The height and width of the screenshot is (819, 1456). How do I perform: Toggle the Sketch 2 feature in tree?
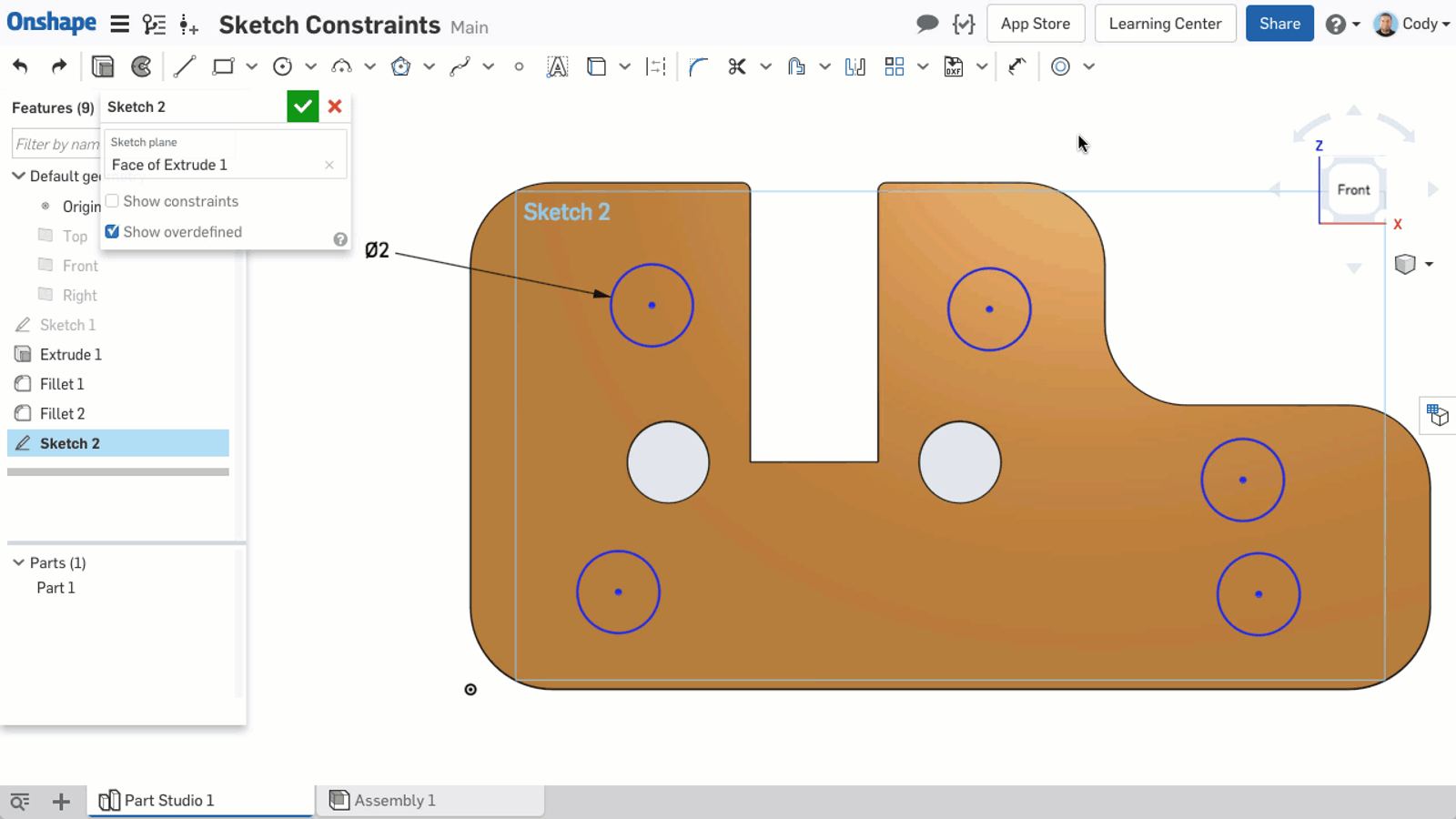point(70,443)
